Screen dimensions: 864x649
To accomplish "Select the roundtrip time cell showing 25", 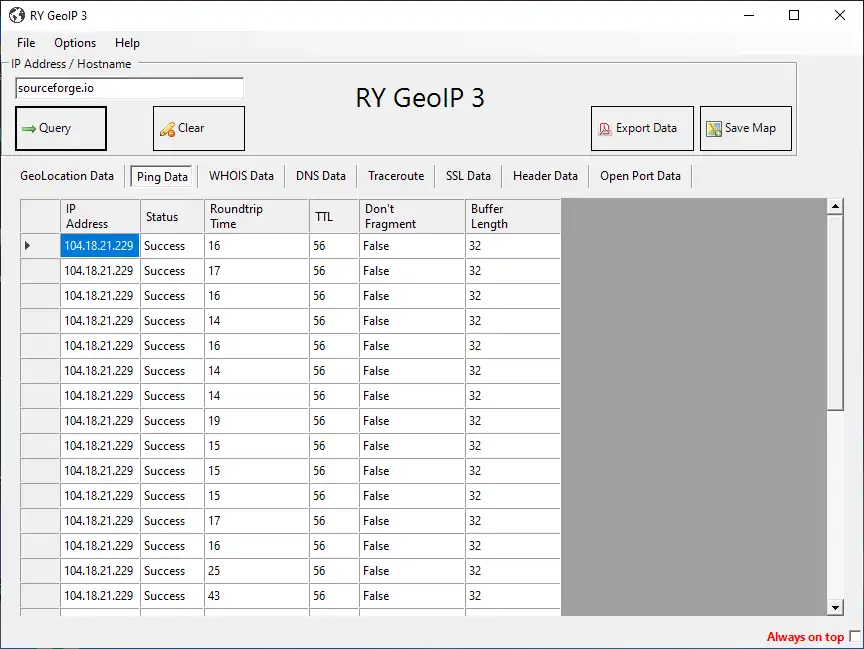I will point(256,571).
